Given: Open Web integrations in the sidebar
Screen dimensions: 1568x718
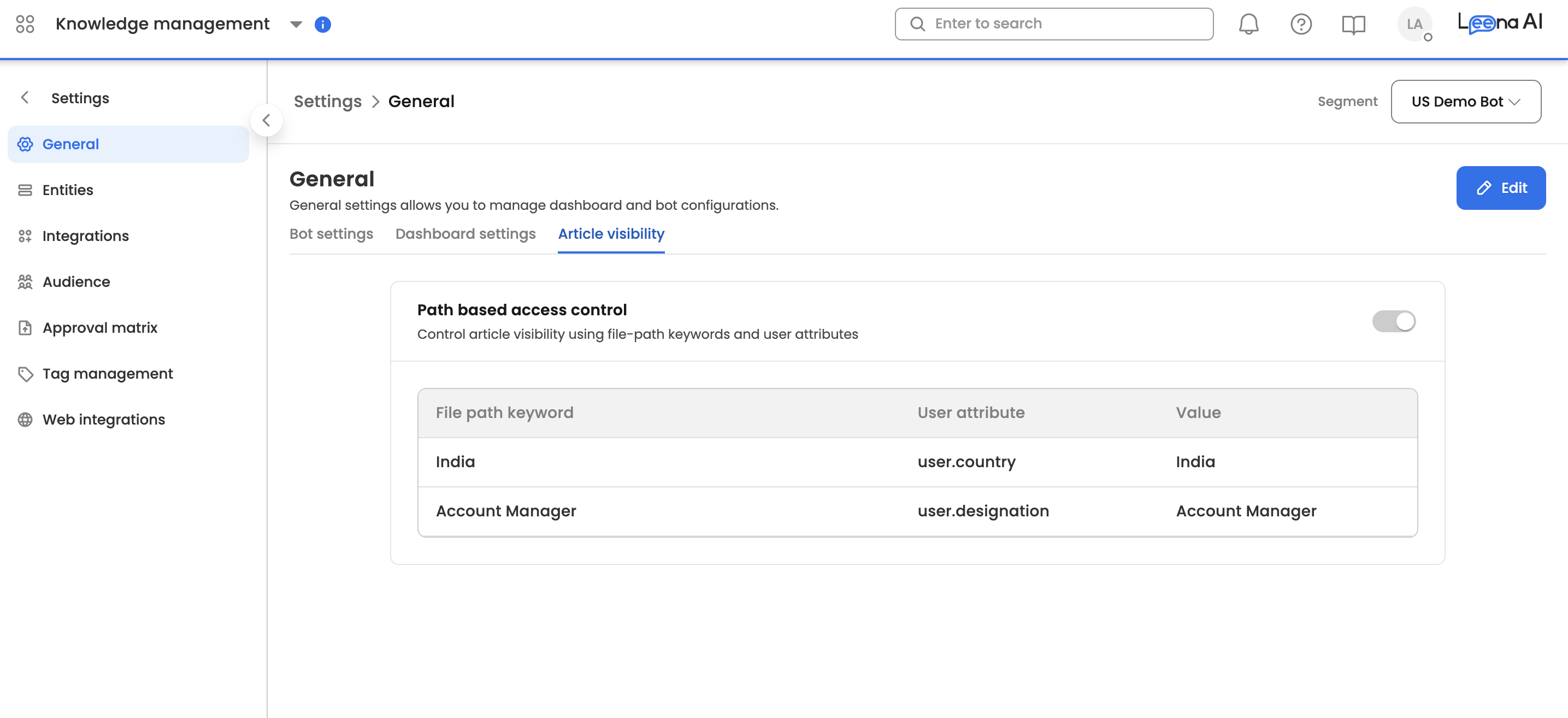Looking at the screenshot, I should [103, 420].
